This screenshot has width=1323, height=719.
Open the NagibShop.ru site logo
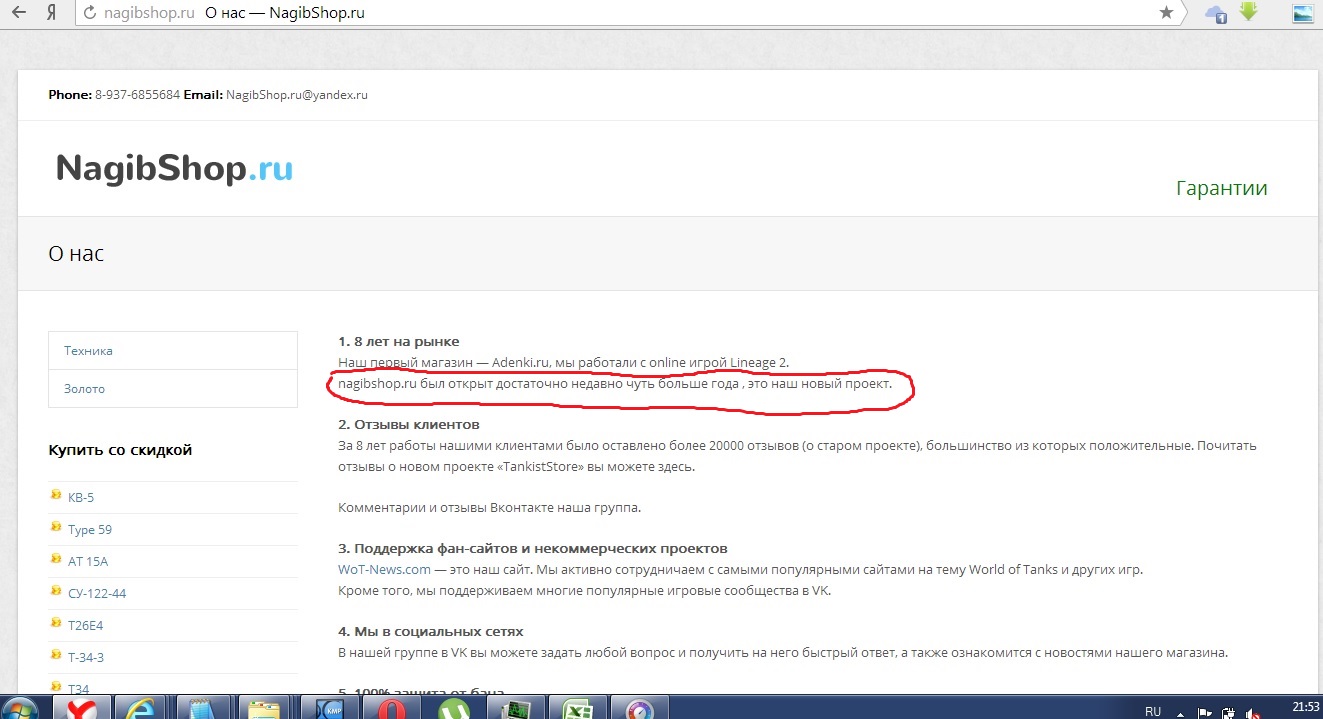click(x=174, y=168)
